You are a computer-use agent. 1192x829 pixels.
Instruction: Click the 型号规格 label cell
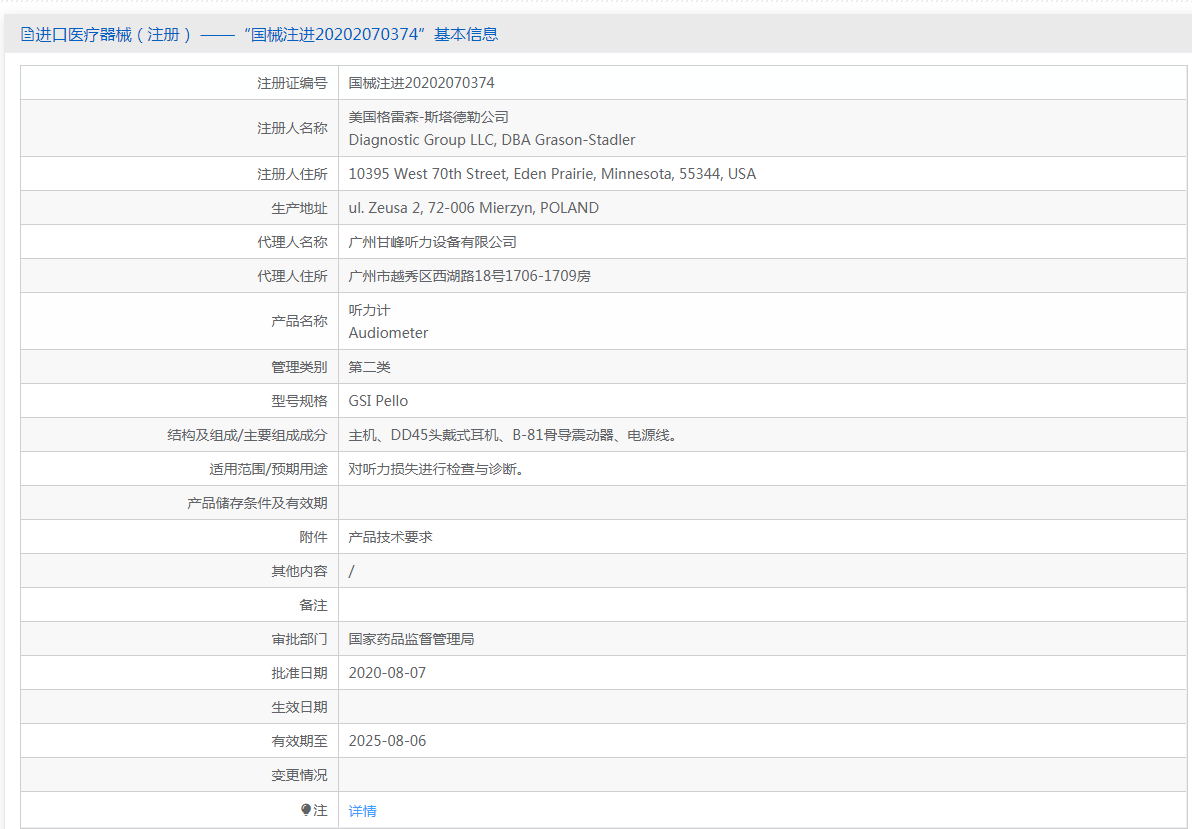coord(179,401)
